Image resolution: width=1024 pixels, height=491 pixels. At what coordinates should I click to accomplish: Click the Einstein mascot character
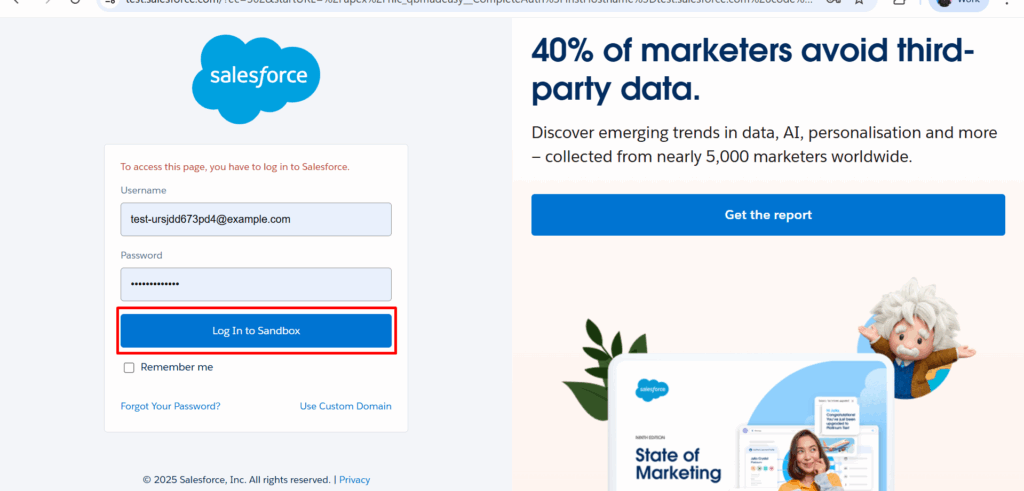coord(916,337)
